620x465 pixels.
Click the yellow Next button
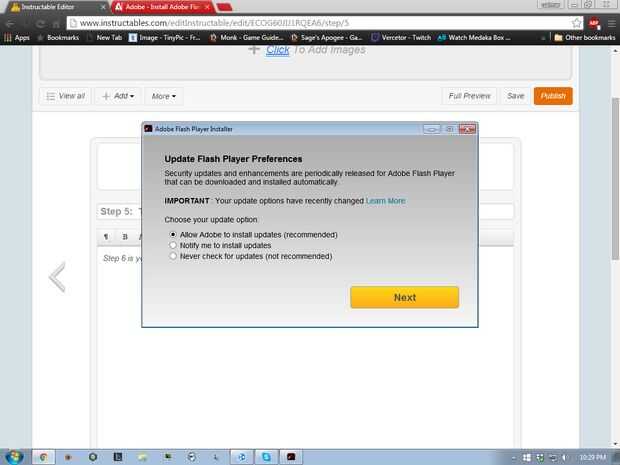click(405, 297)
